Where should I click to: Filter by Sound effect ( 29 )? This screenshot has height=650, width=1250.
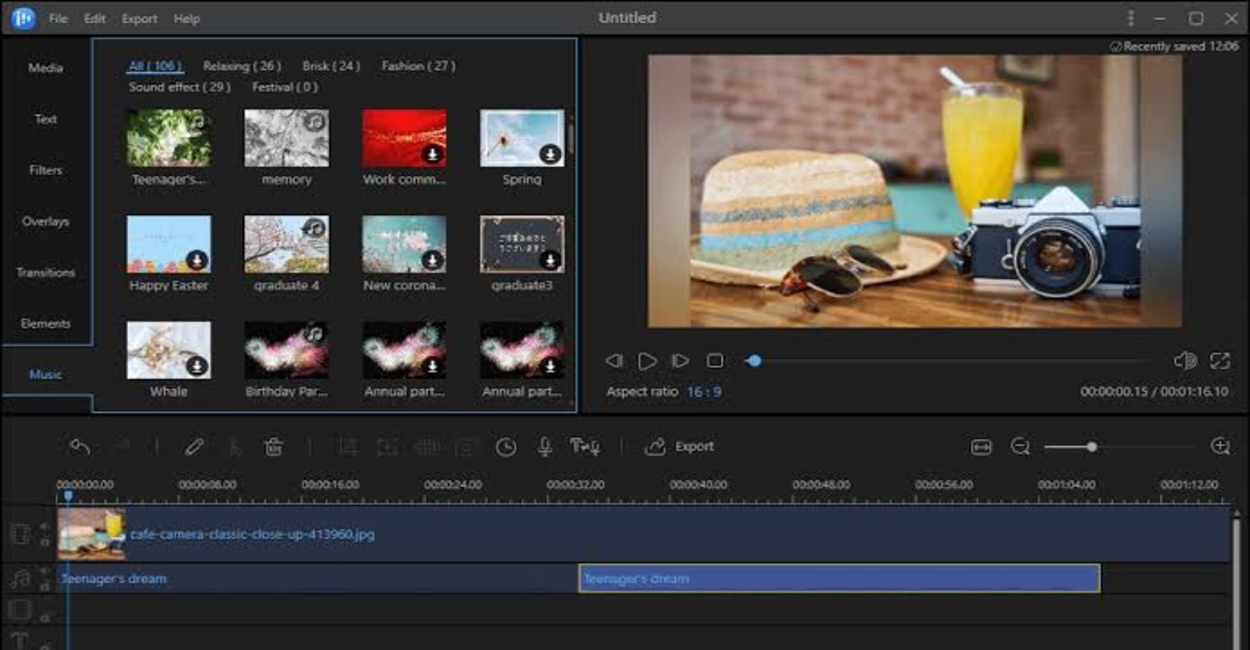click(x=180, y=87)
